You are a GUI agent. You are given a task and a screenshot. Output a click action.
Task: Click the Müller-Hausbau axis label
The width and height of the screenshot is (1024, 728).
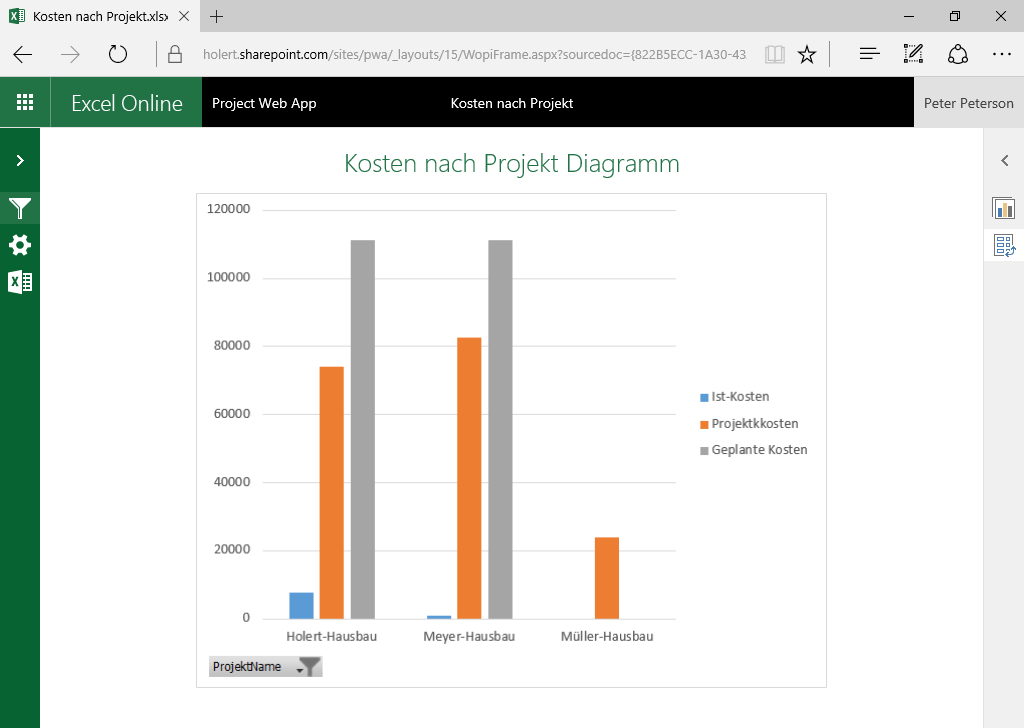click(x=607, y=637)
